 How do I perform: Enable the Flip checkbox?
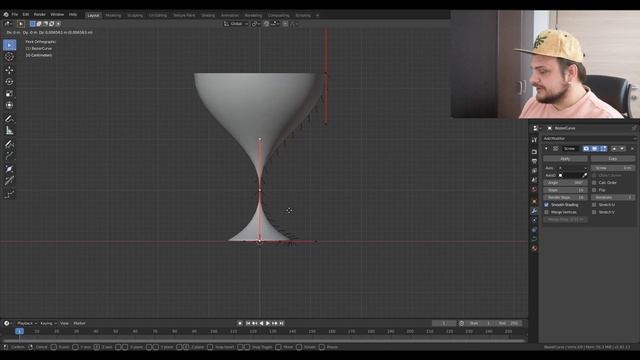pyautogui.click(x=594, y=190)
